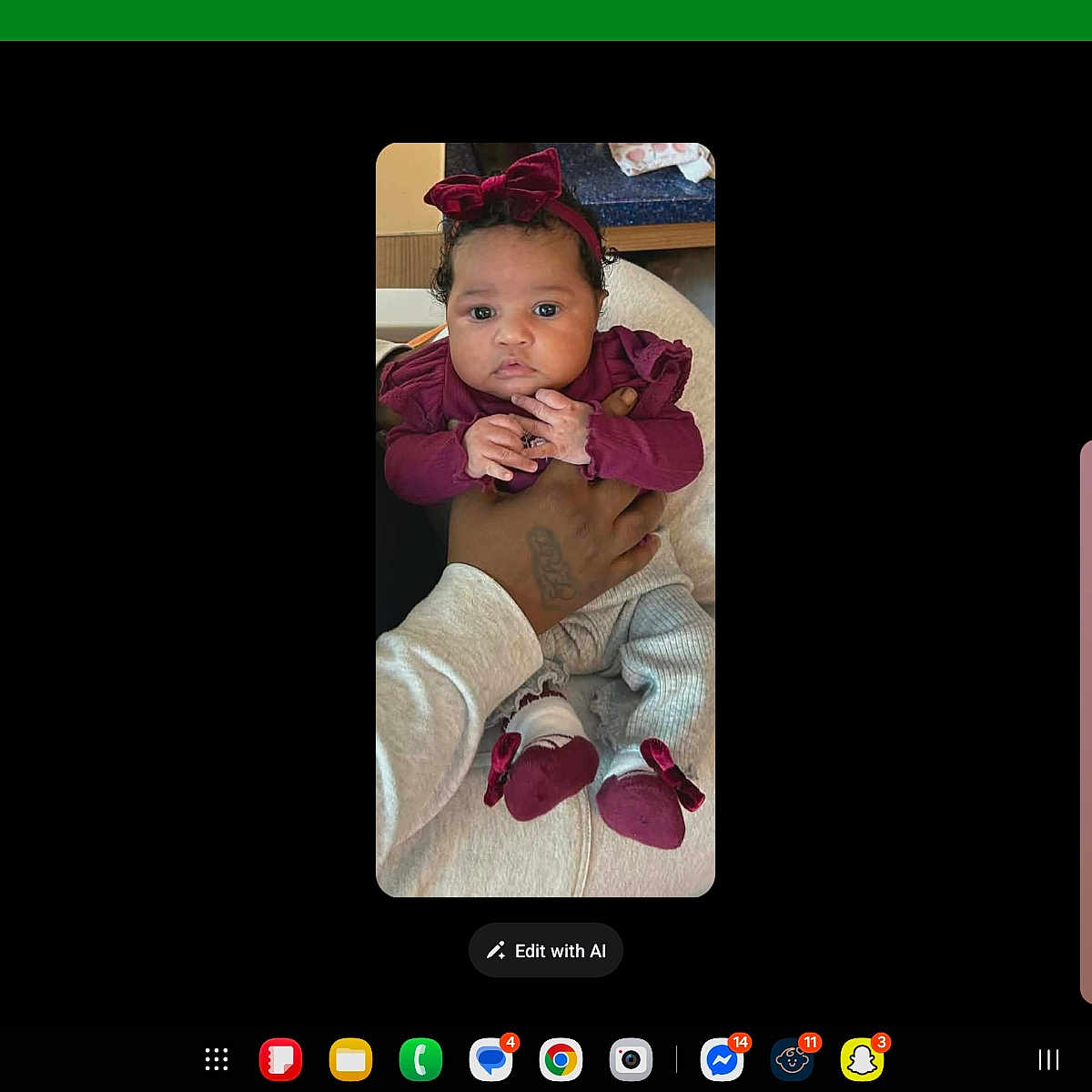
Task: Open the Google Messages app
Action: 490,1060
